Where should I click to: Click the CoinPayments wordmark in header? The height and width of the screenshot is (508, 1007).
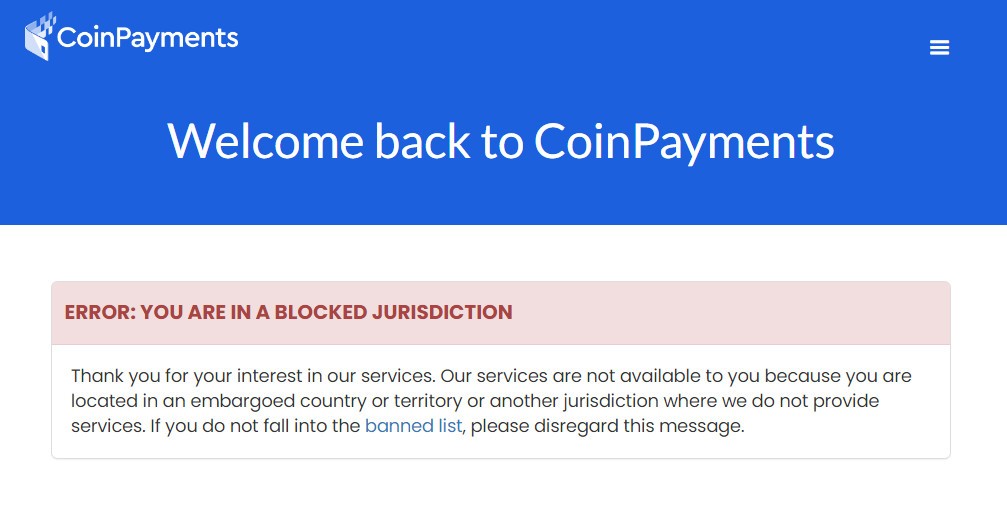(148, 38)
